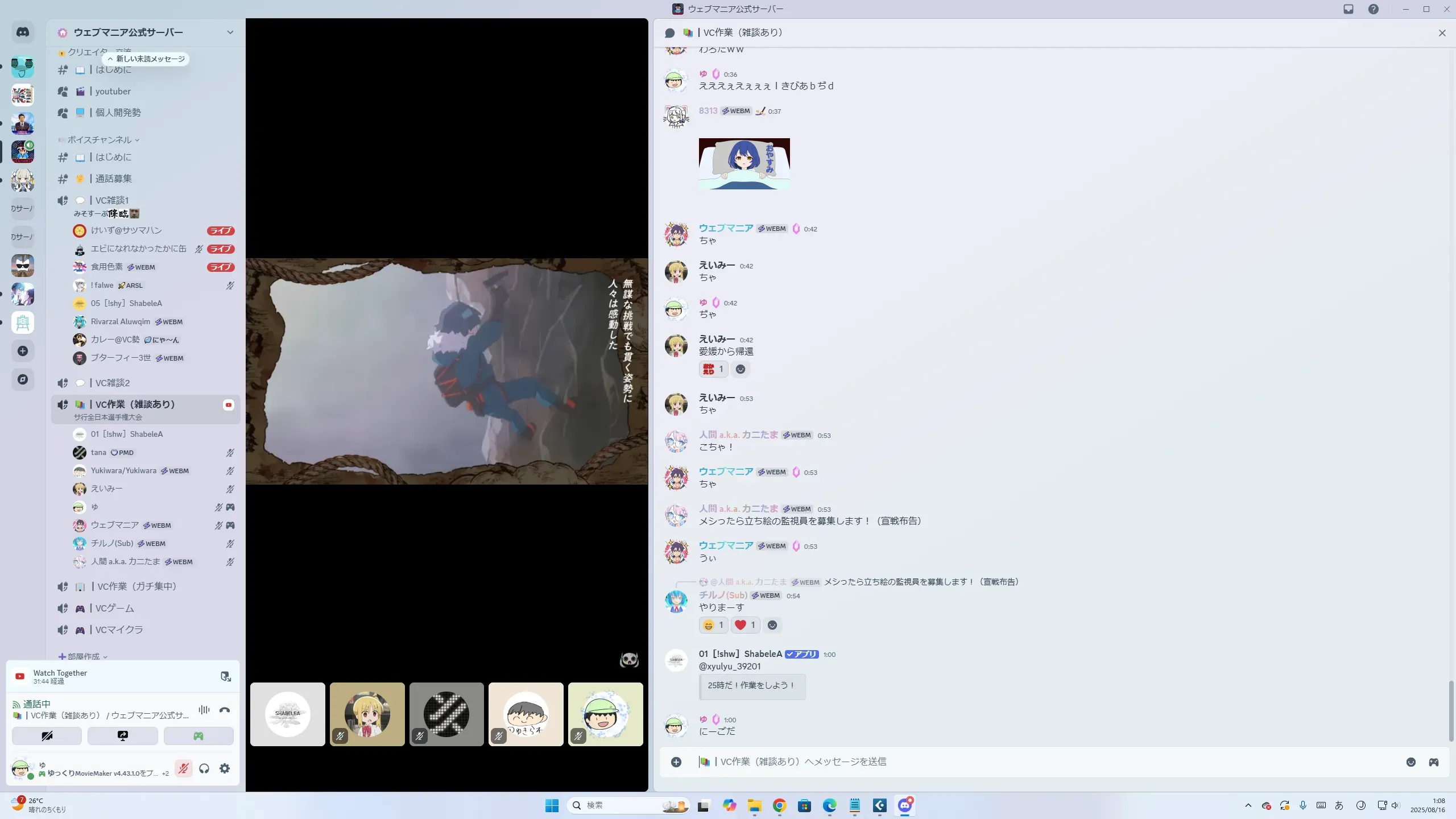The image size is (1456, 819).
Task: Click the Add a Server plus icon
Action: pyautogui.click(x=23, y=351)
